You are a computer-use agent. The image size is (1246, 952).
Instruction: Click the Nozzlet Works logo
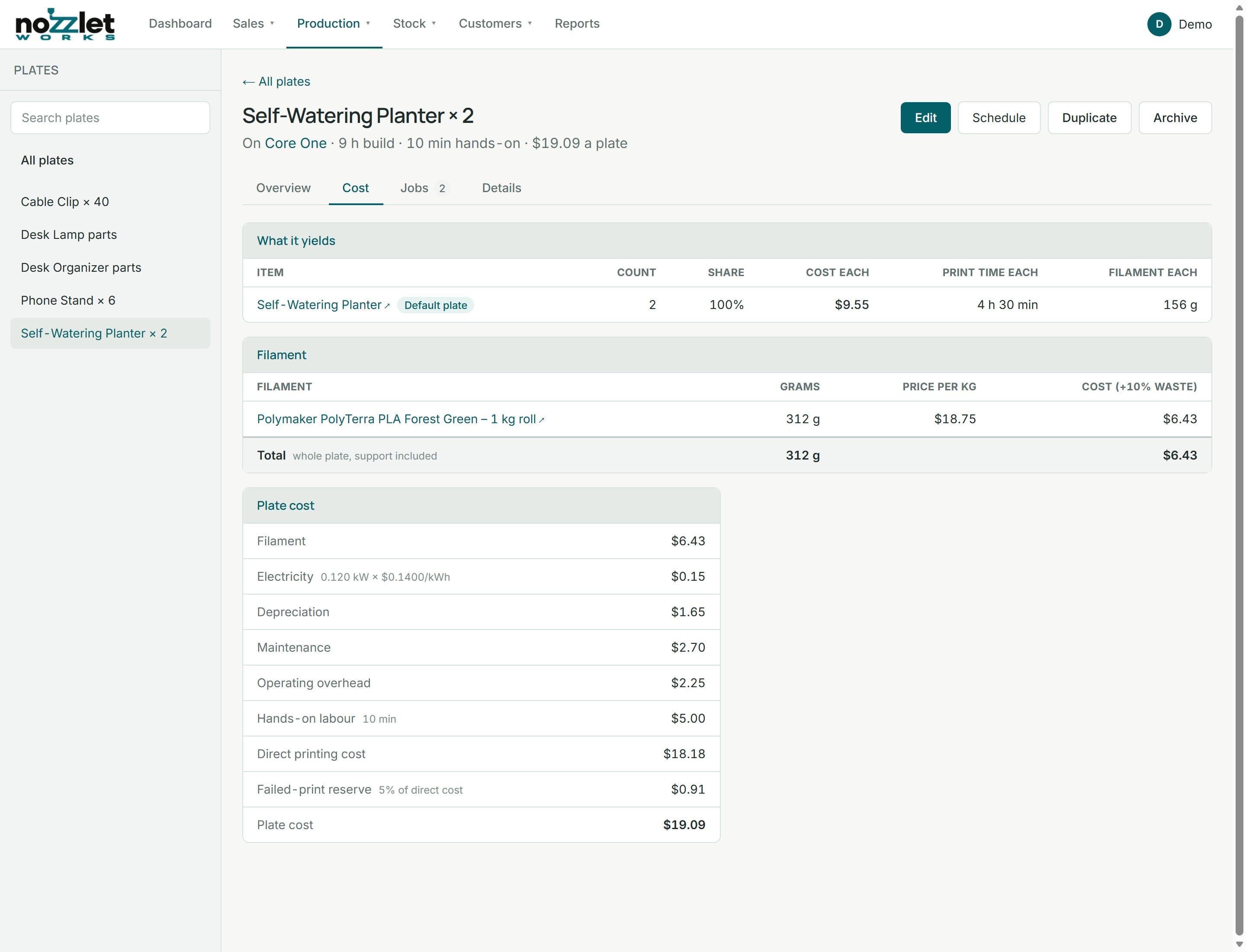[x=64, y=24]
